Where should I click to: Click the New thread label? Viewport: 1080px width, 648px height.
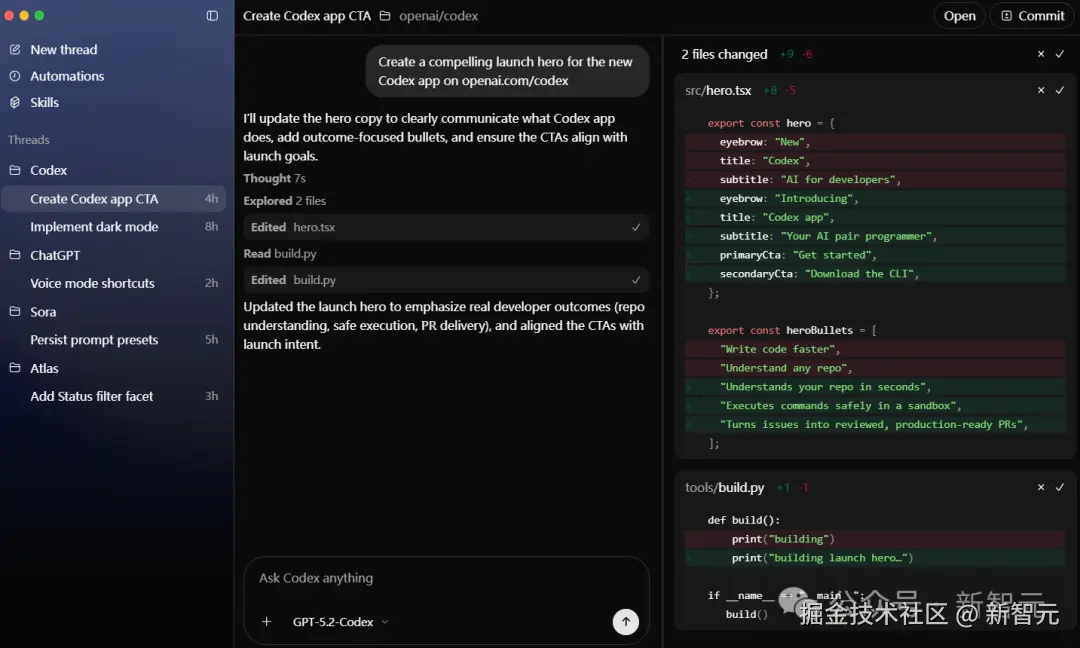pos(63,50)
